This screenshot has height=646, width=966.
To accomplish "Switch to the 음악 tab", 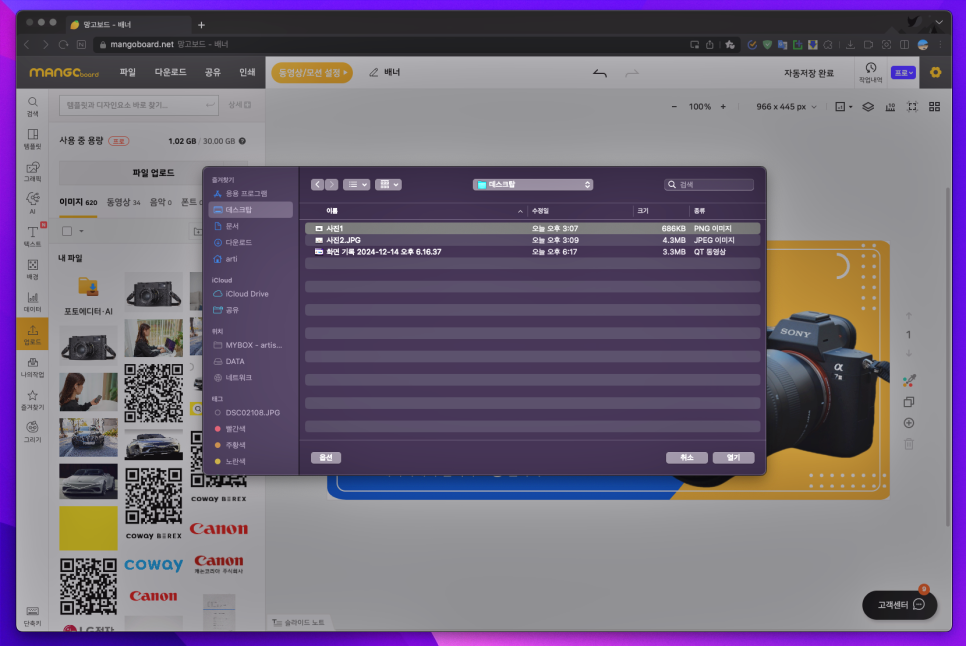I will coord(160,202).
